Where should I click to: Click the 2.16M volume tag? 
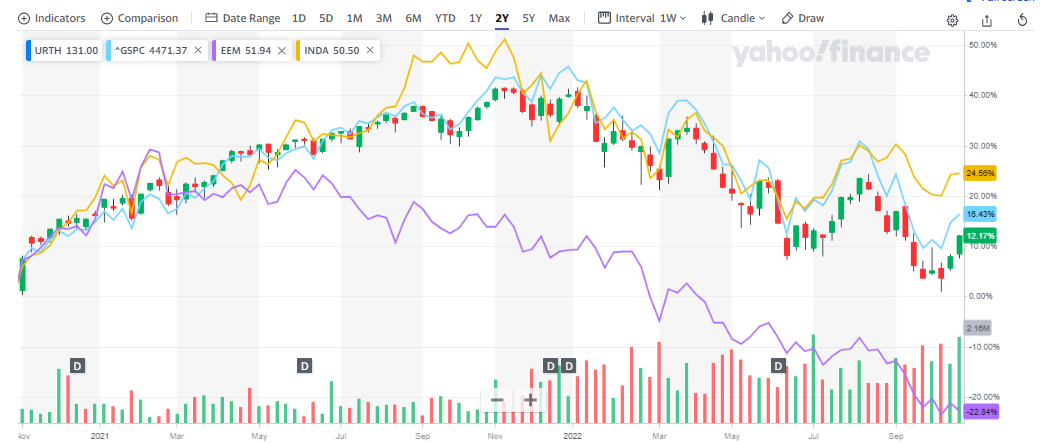[979, 329]
